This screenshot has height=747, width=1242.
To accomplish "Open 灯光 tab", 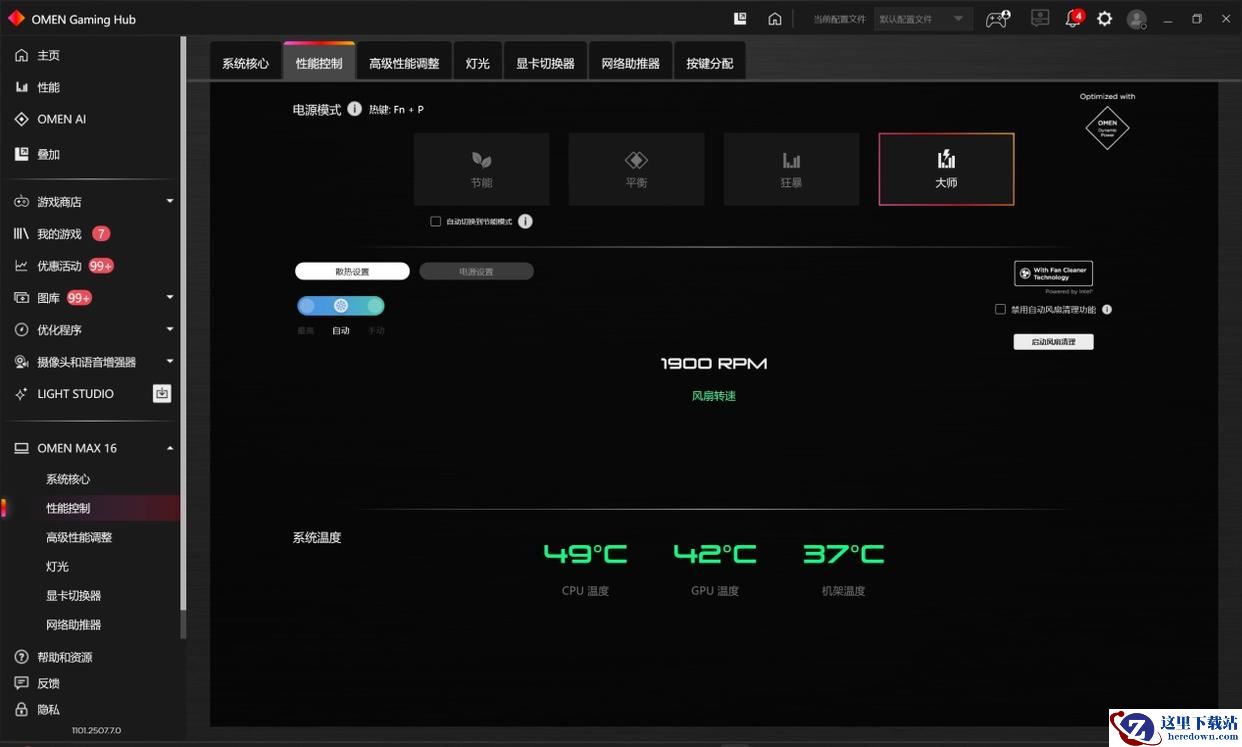I will tap(478, 62).
